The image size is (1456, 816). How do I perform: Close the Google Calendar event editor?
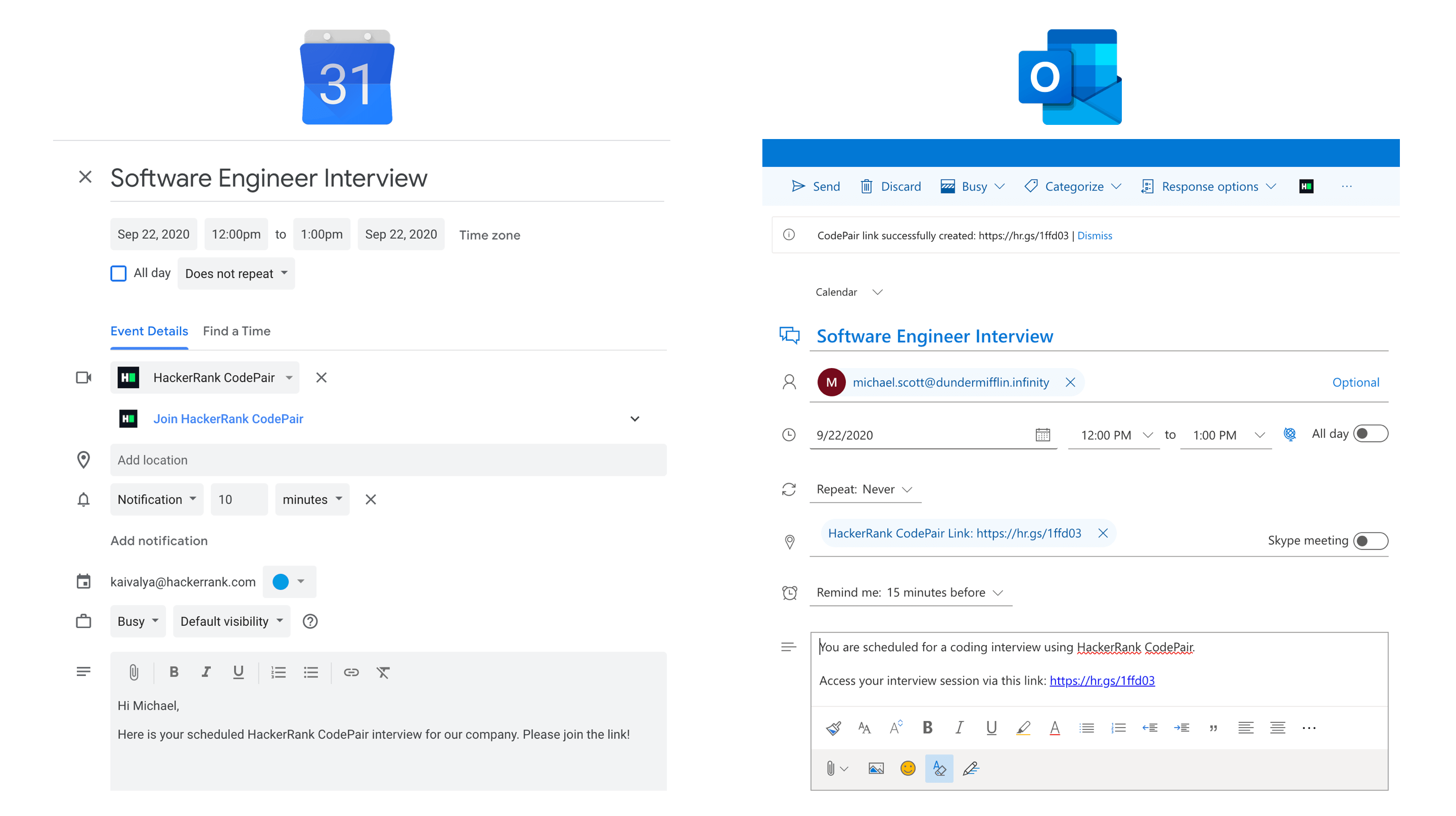click(85, 177)
